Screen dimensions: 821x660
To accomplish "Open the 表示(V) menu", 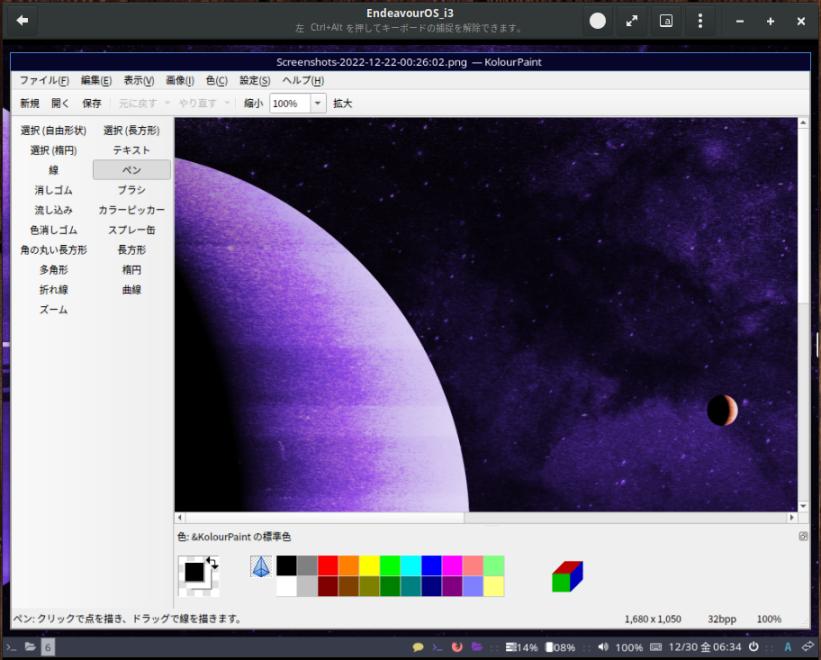I will (x=139, y=81).
